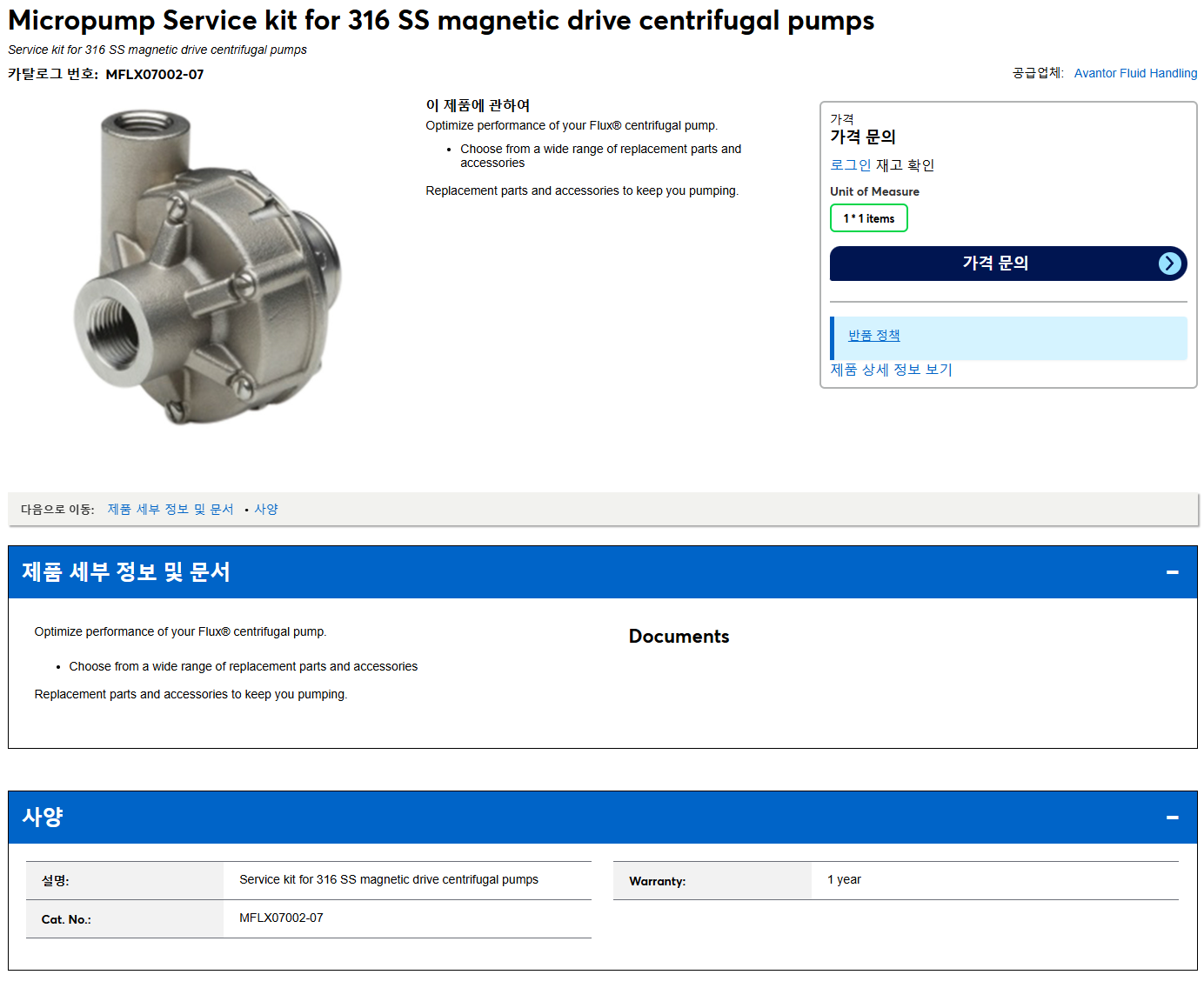Open 제품 상세 정보 보기 link
This screenshot has height=988, width=1204.
pos(892,370)
